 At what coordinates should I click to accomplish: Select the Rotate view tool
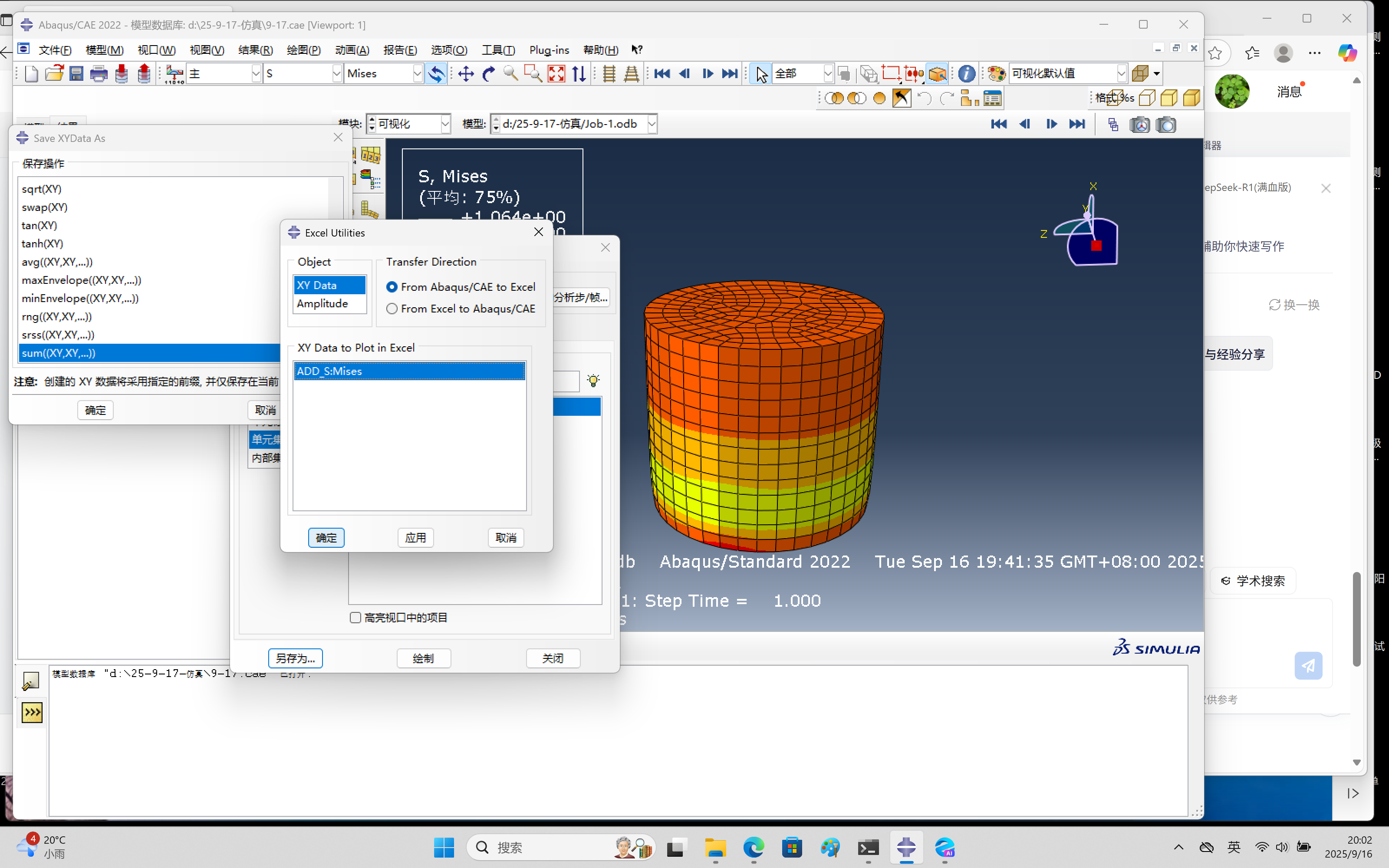point(488,73)
